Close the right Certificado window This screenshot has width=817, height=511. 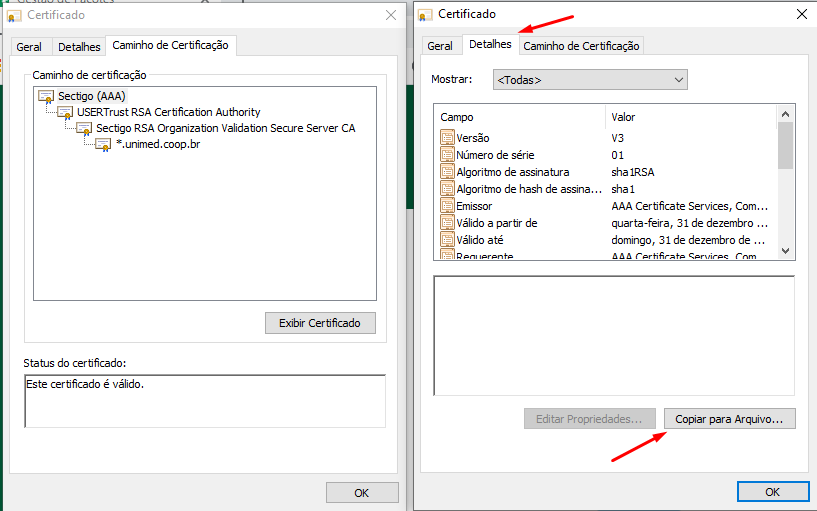(x=802, y=14)
